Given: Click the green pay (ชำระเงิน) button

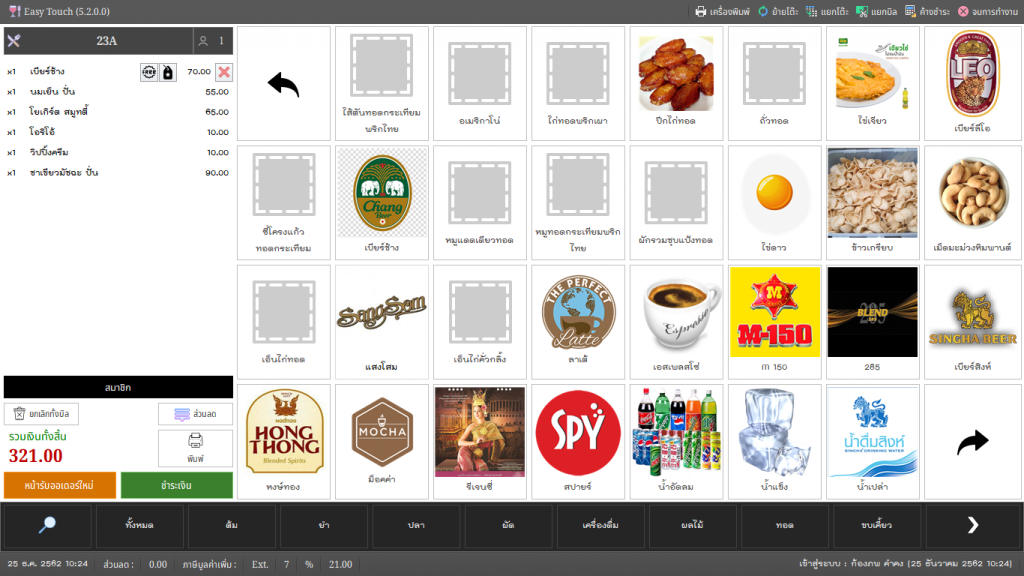Looking at the screenshot, I should click(x=176, y=485).
